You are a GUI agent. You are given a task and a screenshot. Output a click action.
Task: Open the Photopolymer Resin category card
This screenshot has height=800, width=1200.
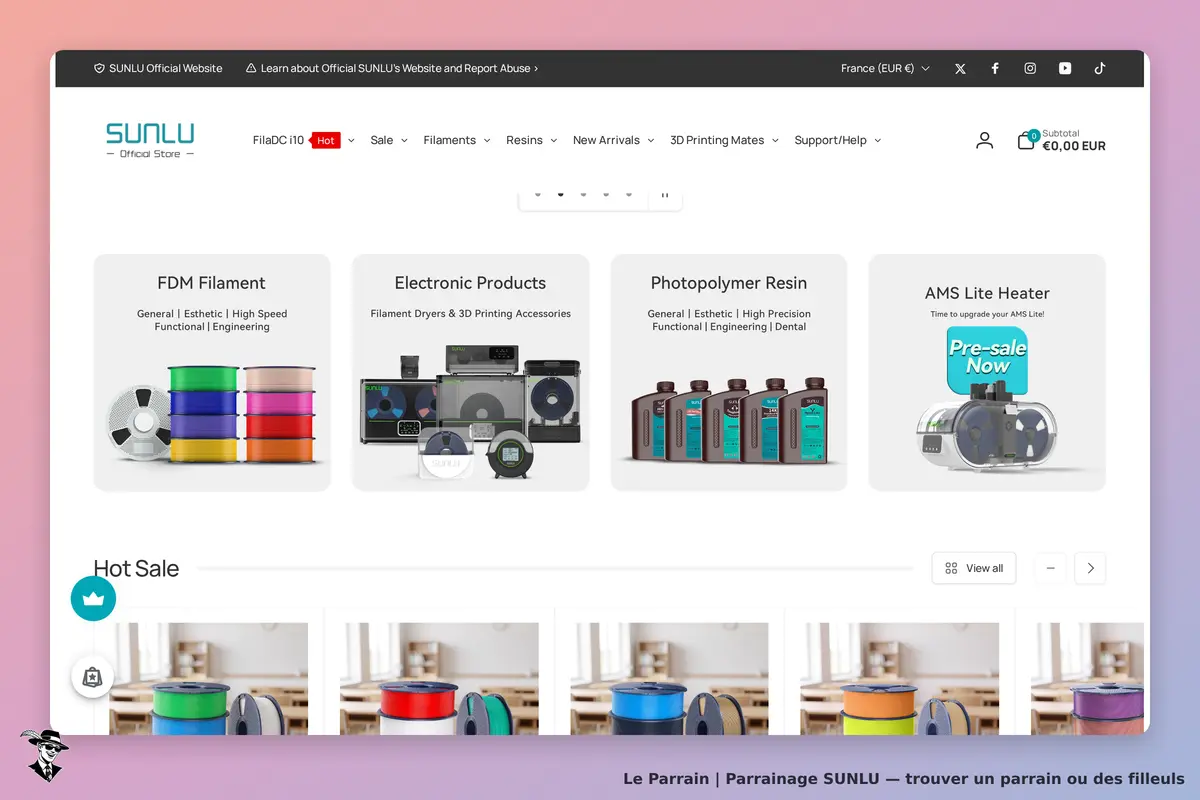coord(729,372)
